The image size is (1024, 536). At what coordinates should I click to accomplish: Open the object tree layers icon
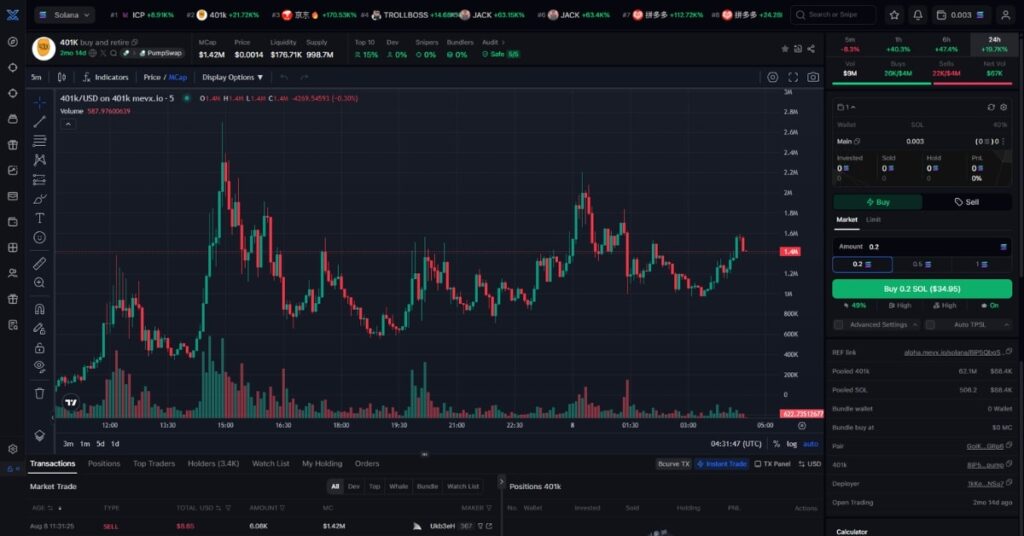(x=40, y=435)
